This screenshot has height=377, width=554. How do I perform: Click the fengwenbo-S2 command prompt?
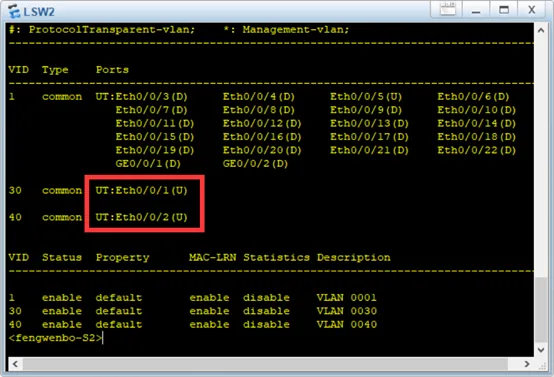click(x=55, y=338)
